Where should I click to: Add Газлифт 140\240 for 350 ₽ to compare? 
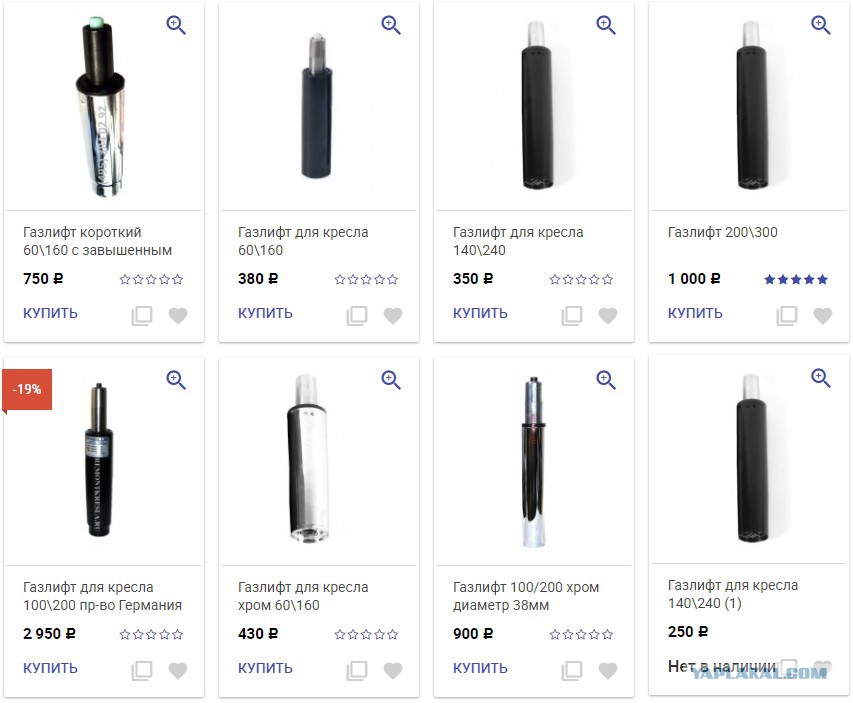click(x=572, y=316)
